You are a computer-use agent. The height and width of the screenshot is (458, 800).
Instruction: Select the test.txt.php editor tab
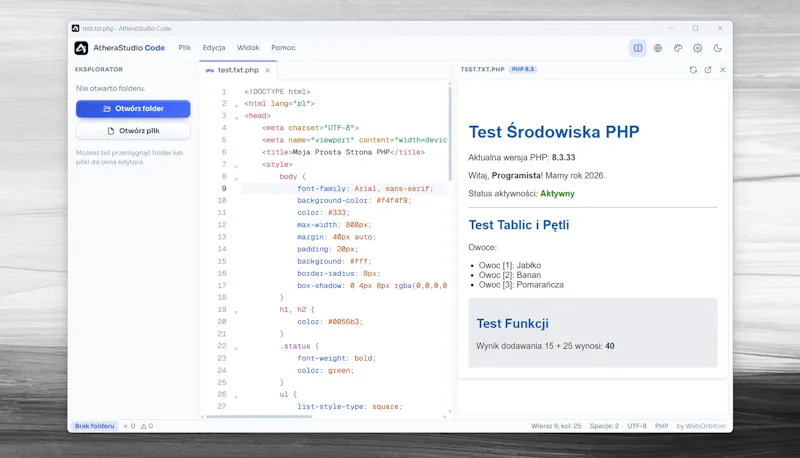point(238,70)
